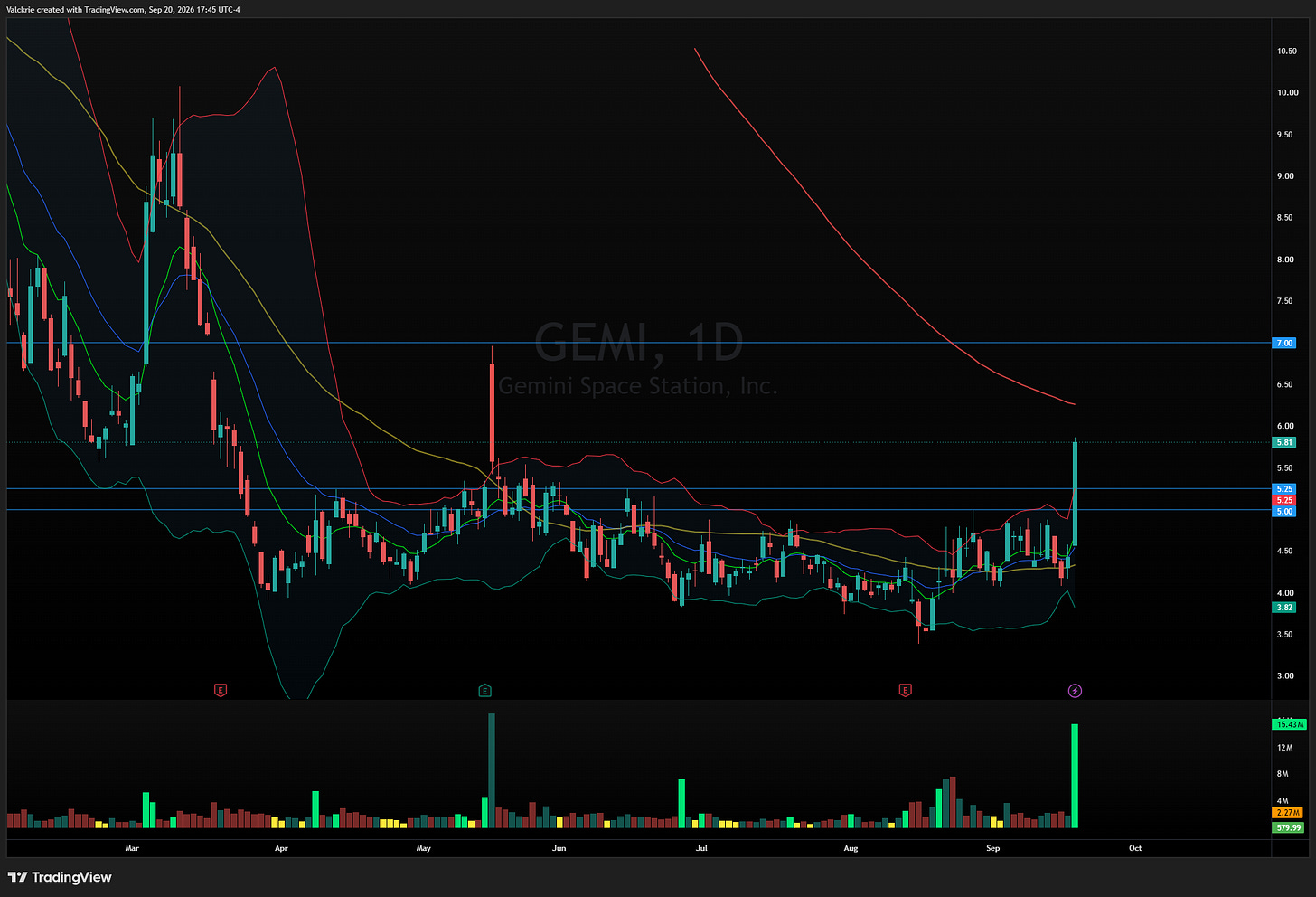Viewport: 1316px width, 897px height.
Task: Click the green 5.81 last price label
Action: click(x=1284, y=442)
